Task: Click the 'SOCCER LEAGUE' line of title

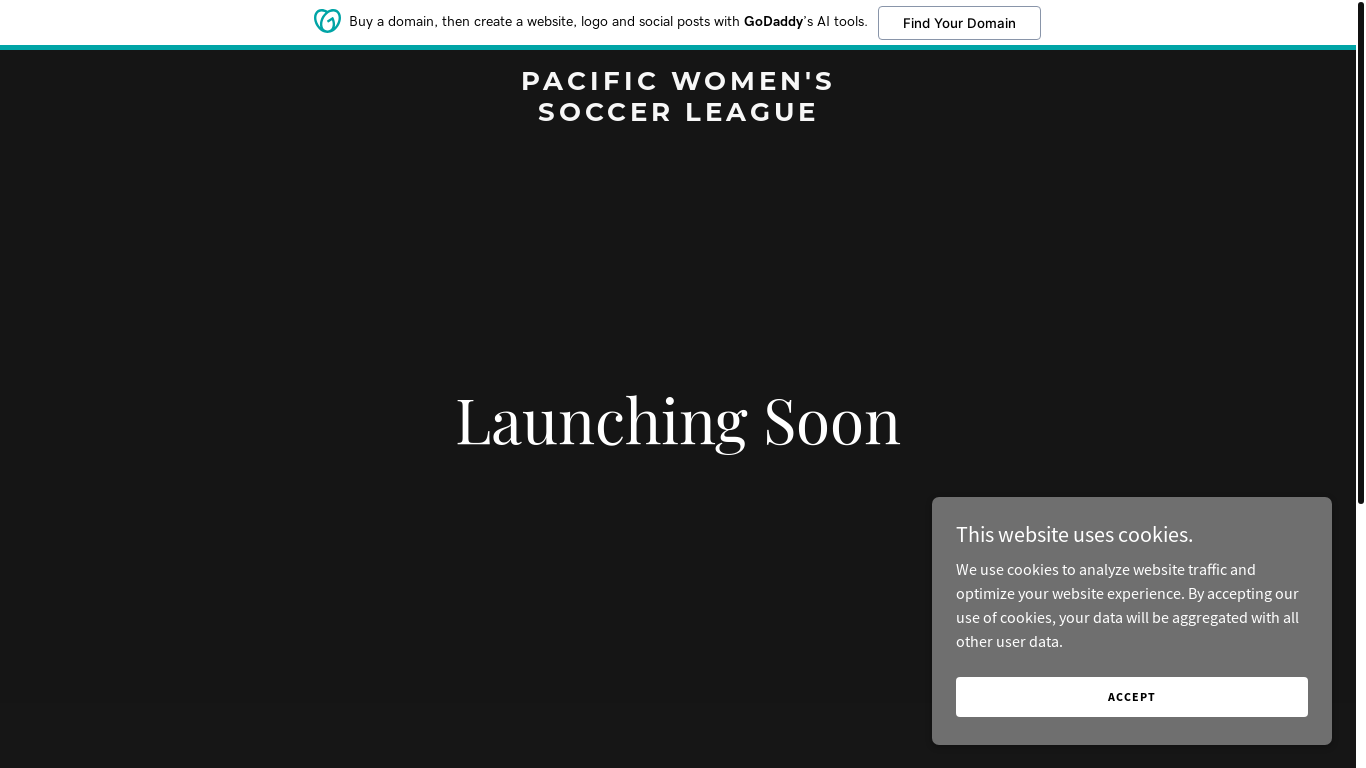Action: click(678, 112)
